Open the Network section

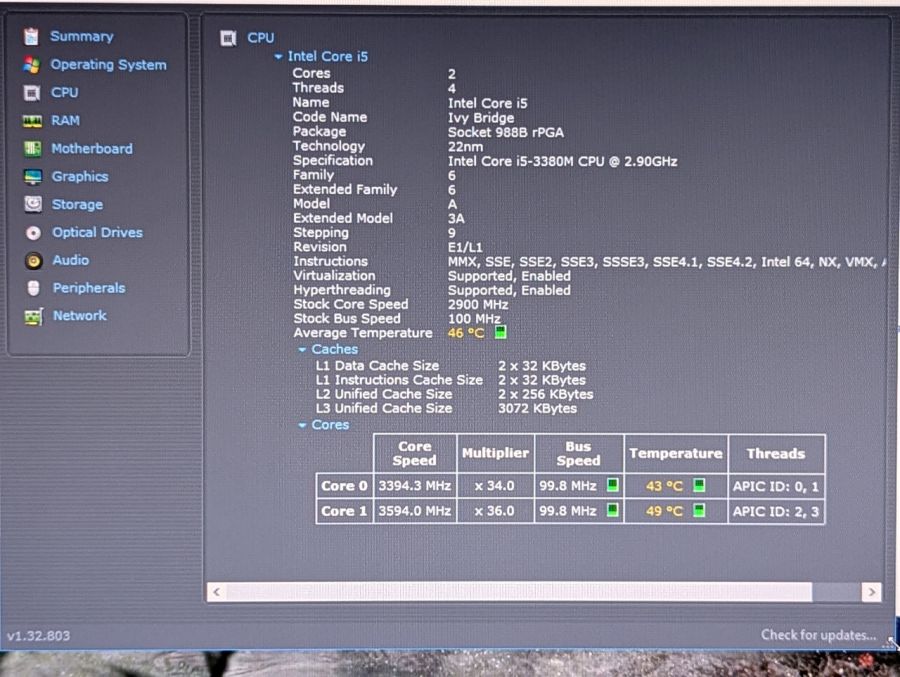79,315
